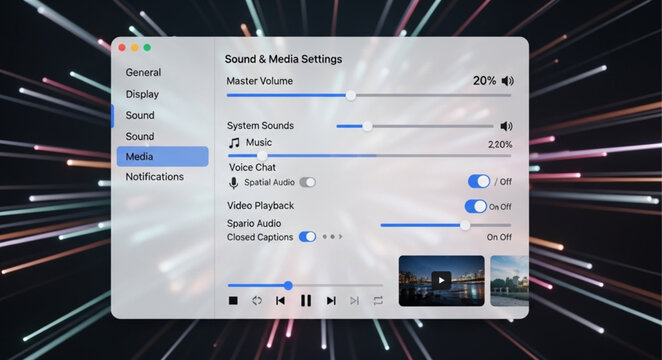The width and height of the screenshot is (662, 360).
Task: Click the Sound & Media Settings heading
Action: coord(283,59)
